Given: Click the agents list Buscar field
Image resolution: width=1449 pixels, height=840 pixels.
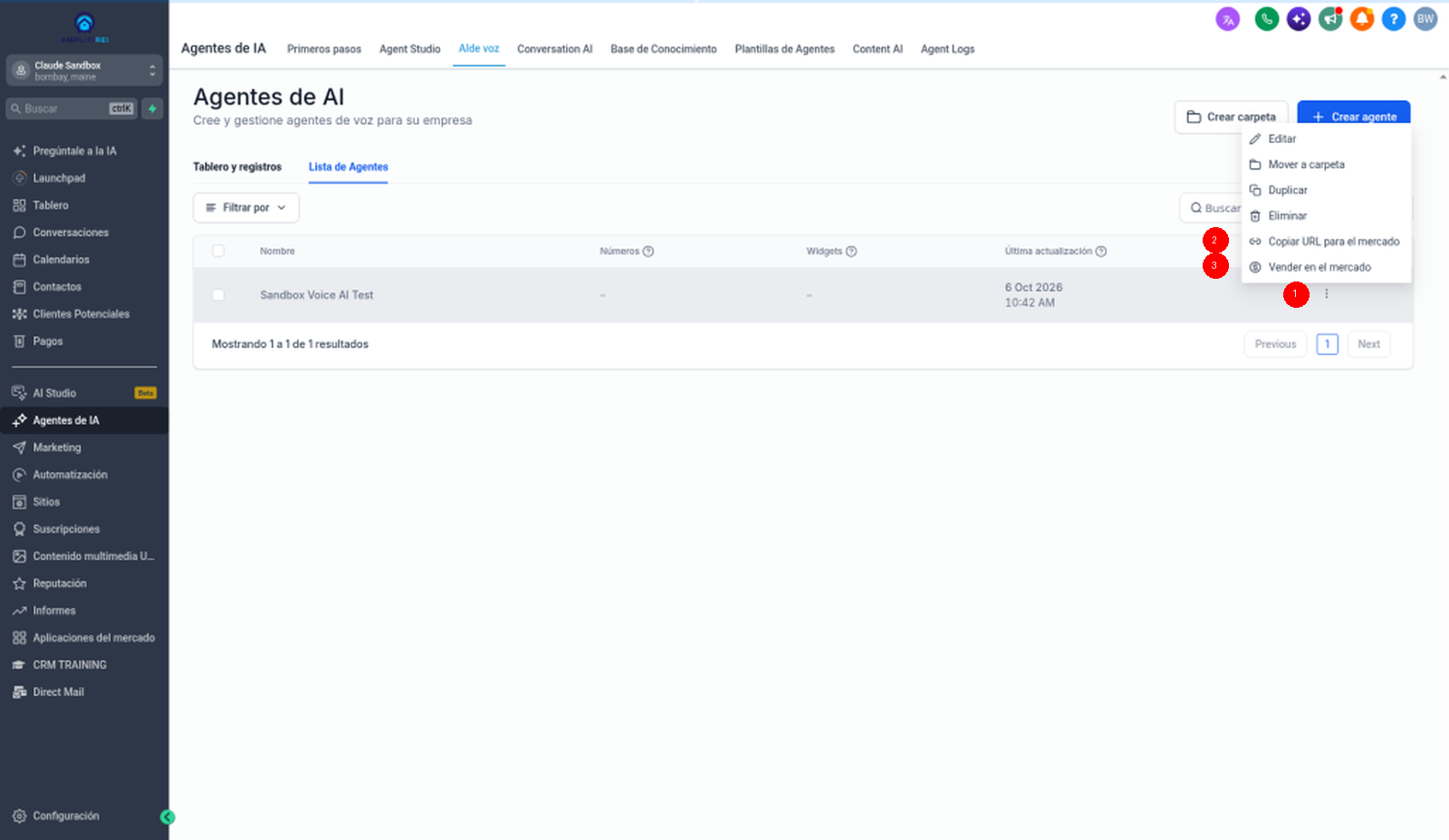Looking at the screenshot, I should click(x=1212, y=208).
